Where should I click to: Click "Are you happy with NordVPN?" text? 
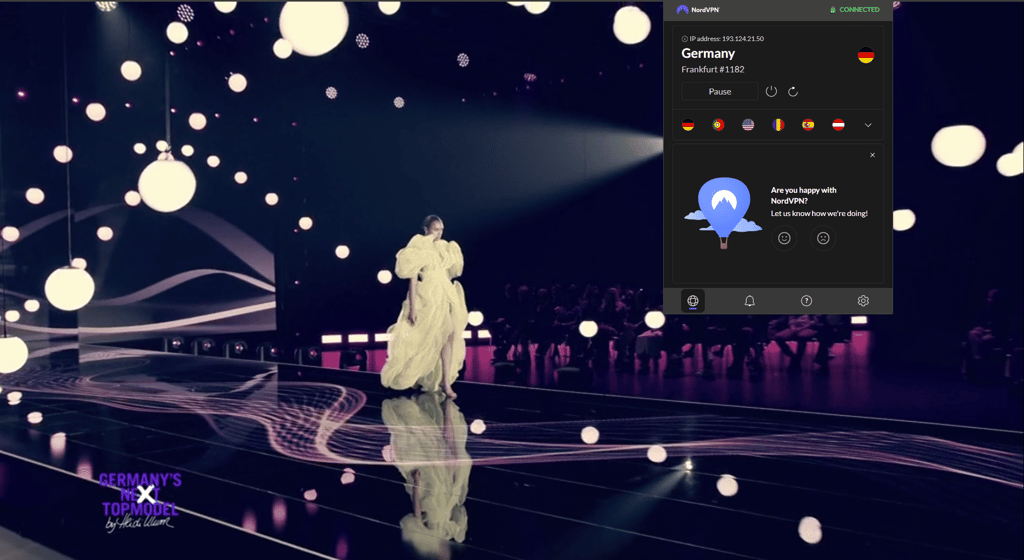803,195
